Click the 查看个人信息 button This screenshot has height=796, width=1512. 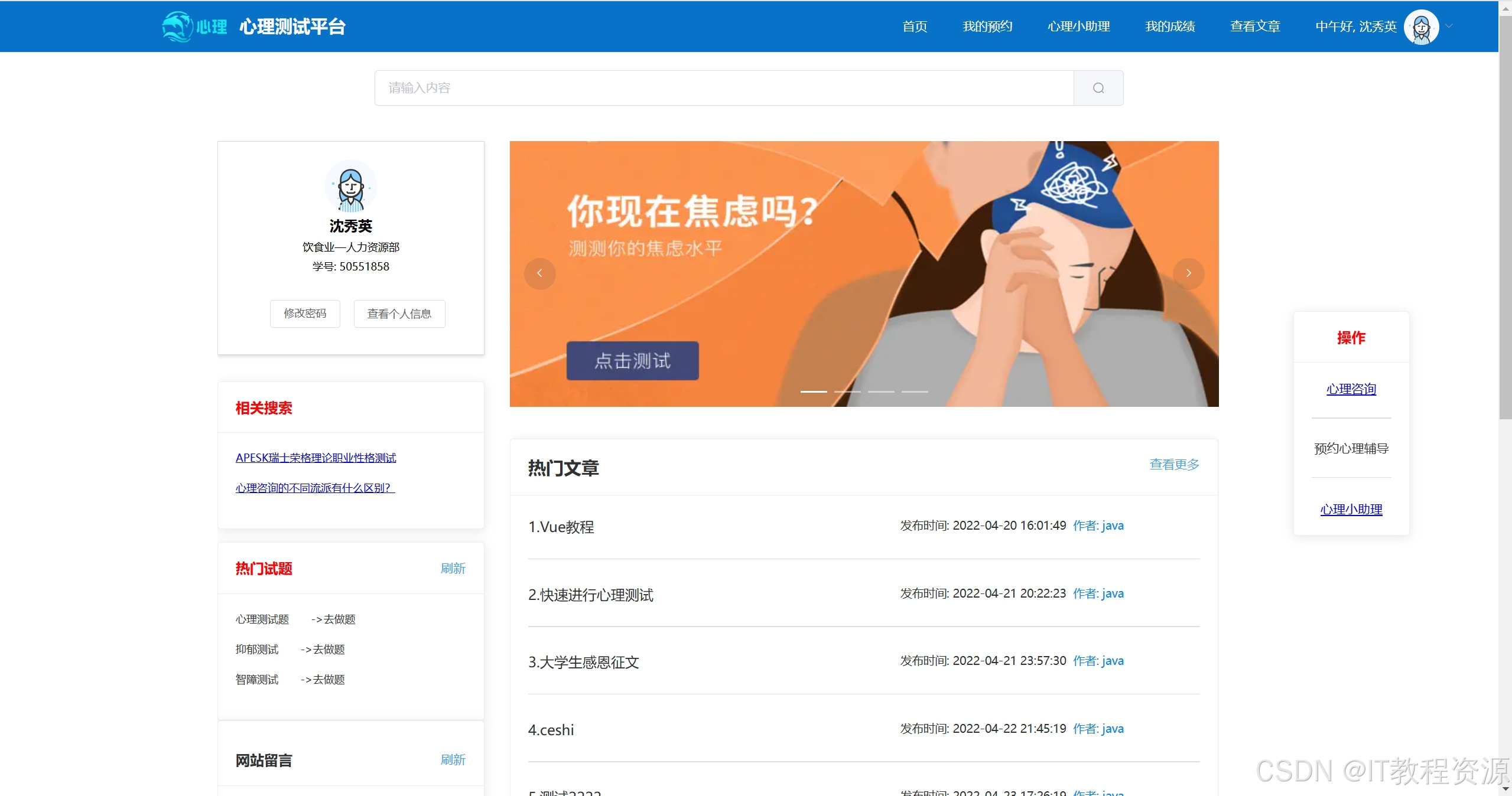click(399, 314)
